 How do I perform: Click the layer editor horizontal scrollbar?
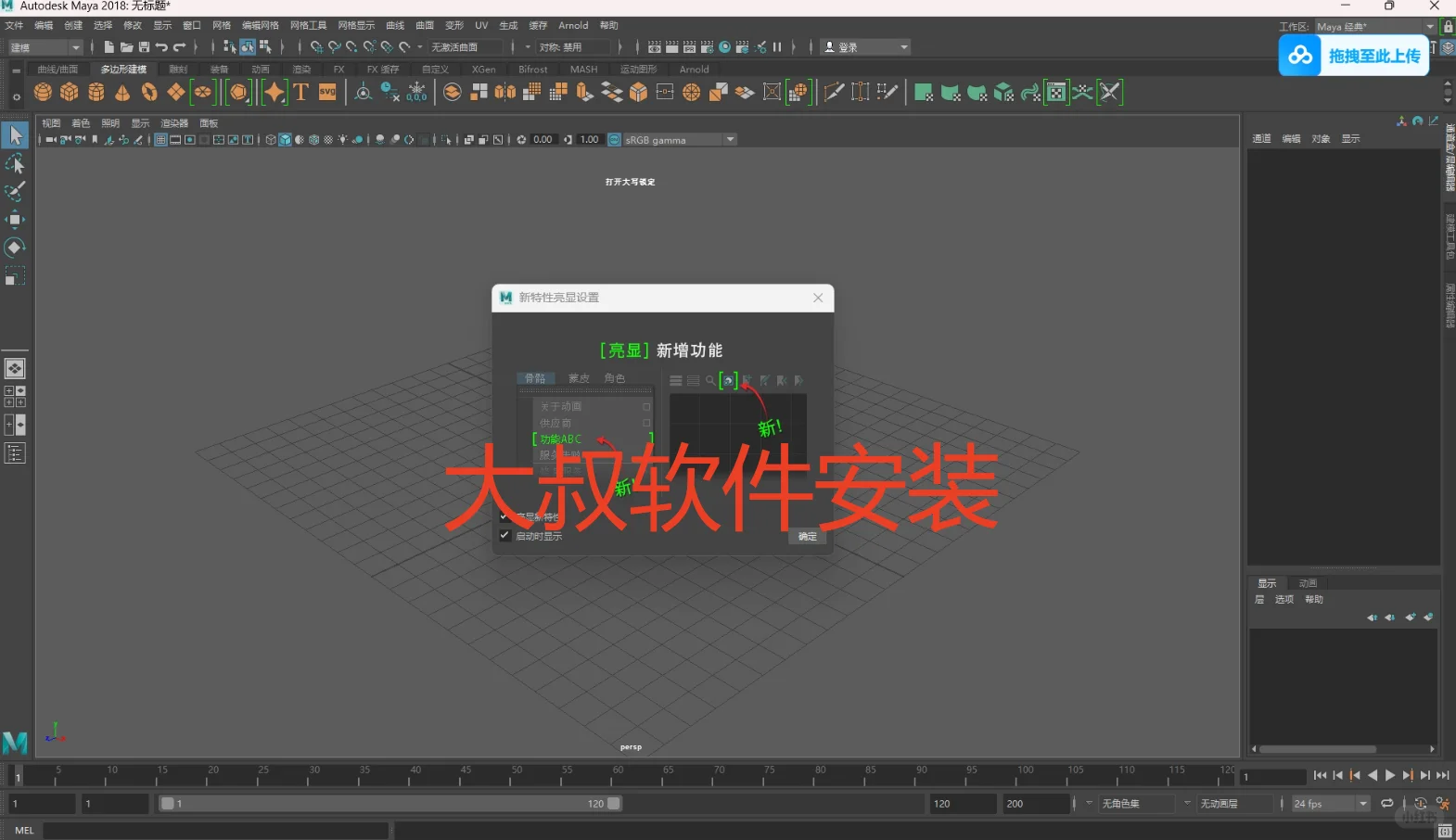1318,749
